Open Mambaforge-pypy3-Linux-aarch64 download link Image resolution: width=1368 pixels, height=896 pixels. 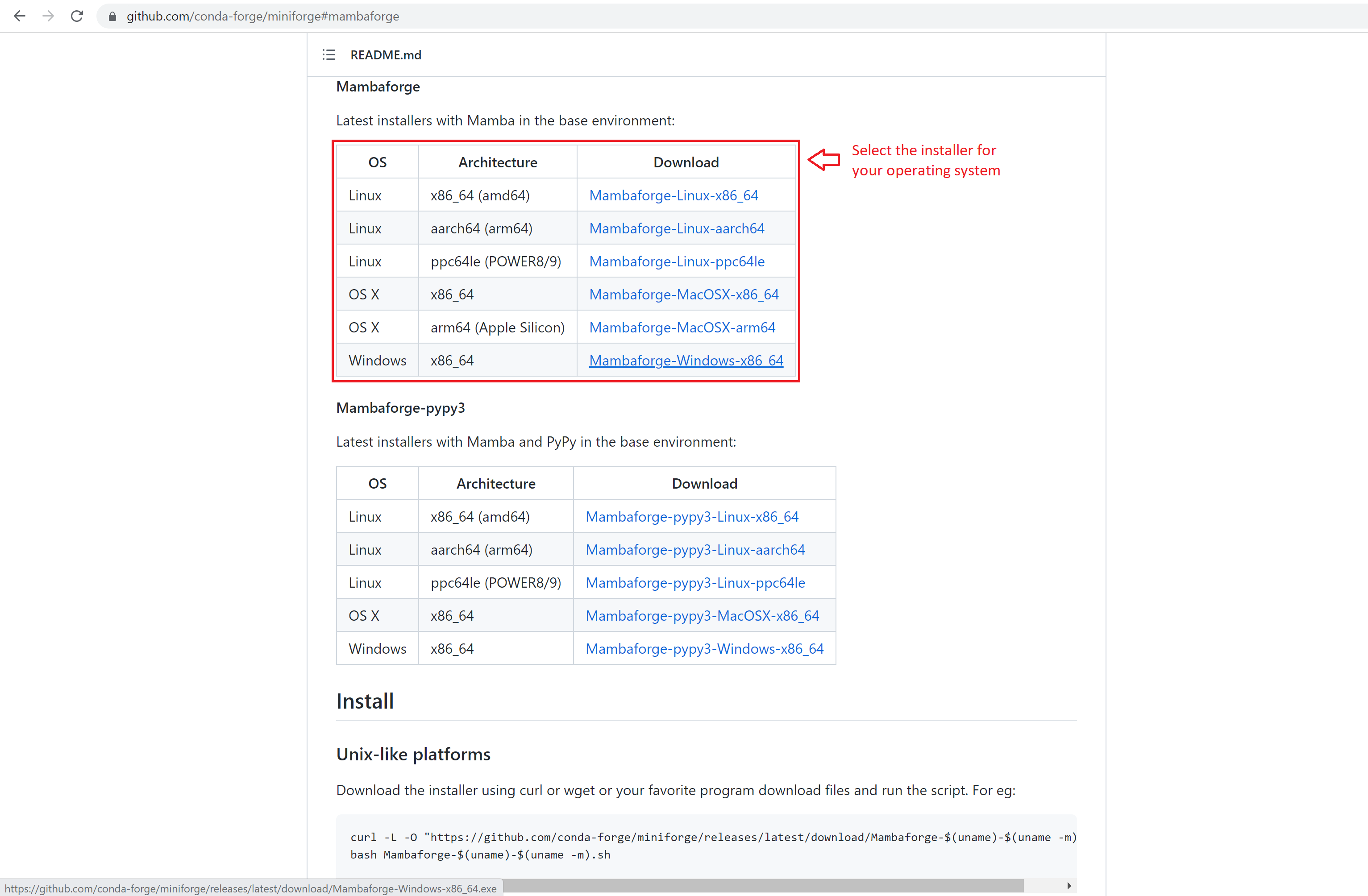695,549
